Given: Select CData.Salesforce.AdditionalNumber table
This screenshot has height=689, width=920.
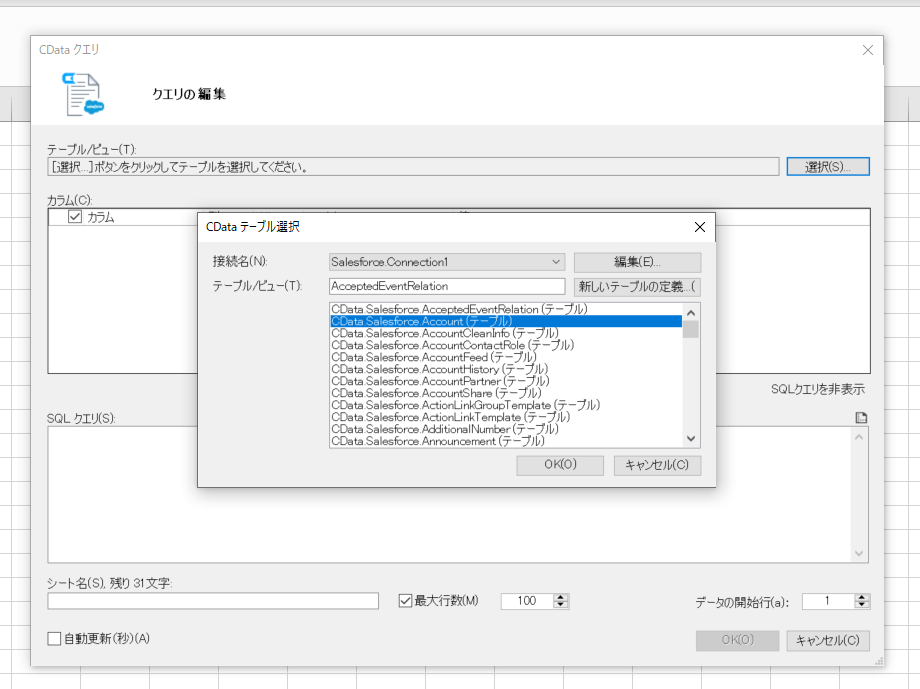Looking at the screenshot, I should tap(506, 429).
